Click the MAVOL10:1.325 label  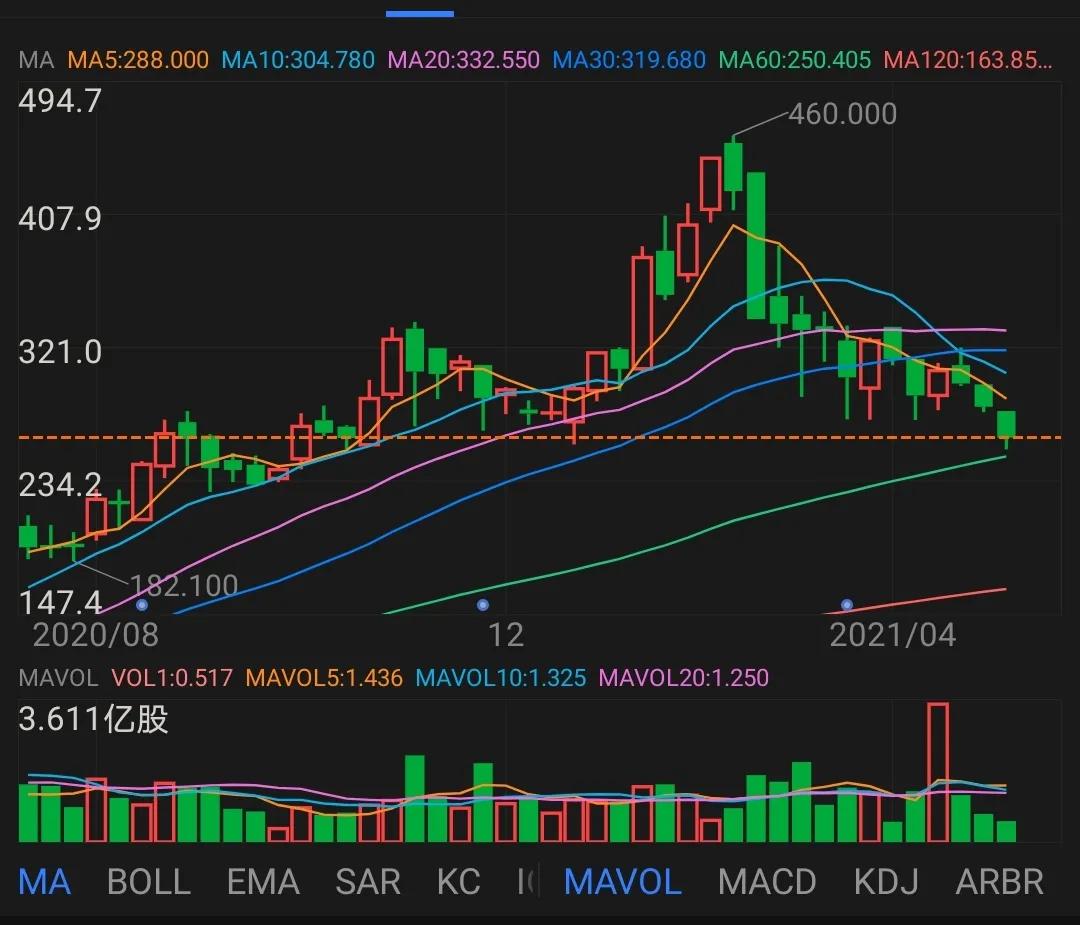(x=501, y=678)
